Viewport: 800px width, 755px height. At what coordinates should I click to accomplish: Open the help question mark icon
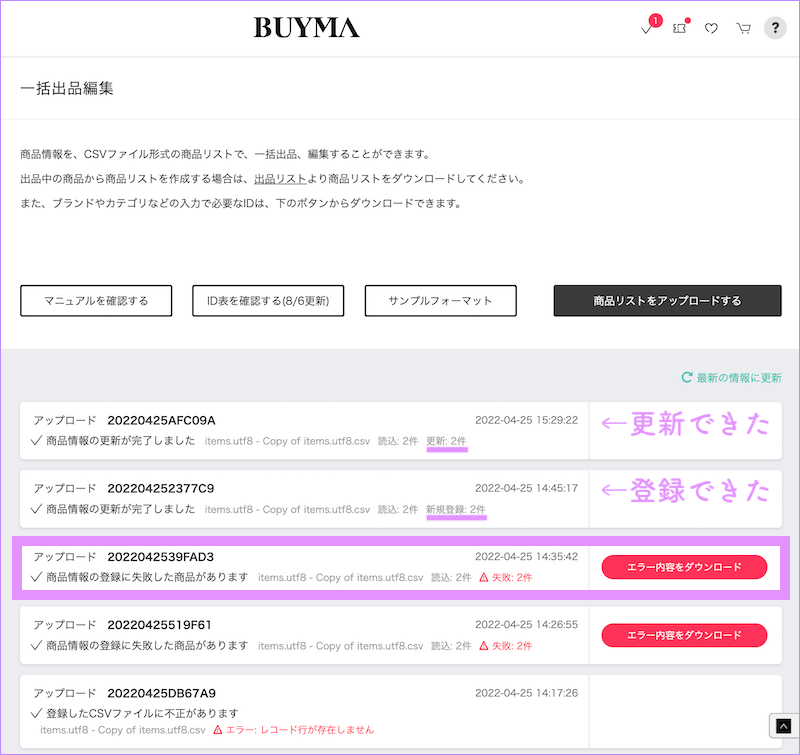coord(775,28)
